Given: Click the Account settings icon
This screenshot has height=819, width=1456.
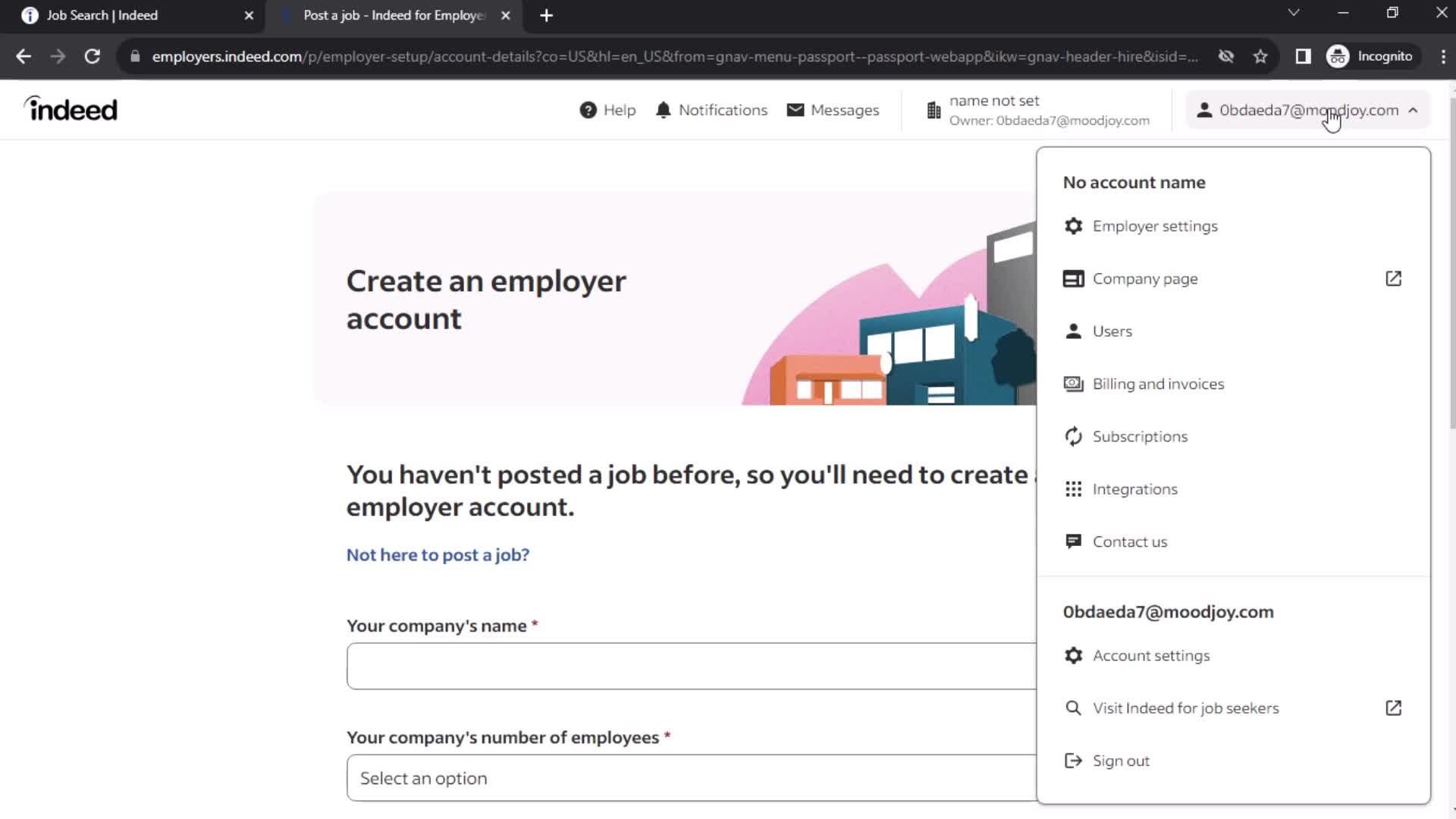Looking at the screenshot, I should pyautogui.click(x=1073, y=655).
